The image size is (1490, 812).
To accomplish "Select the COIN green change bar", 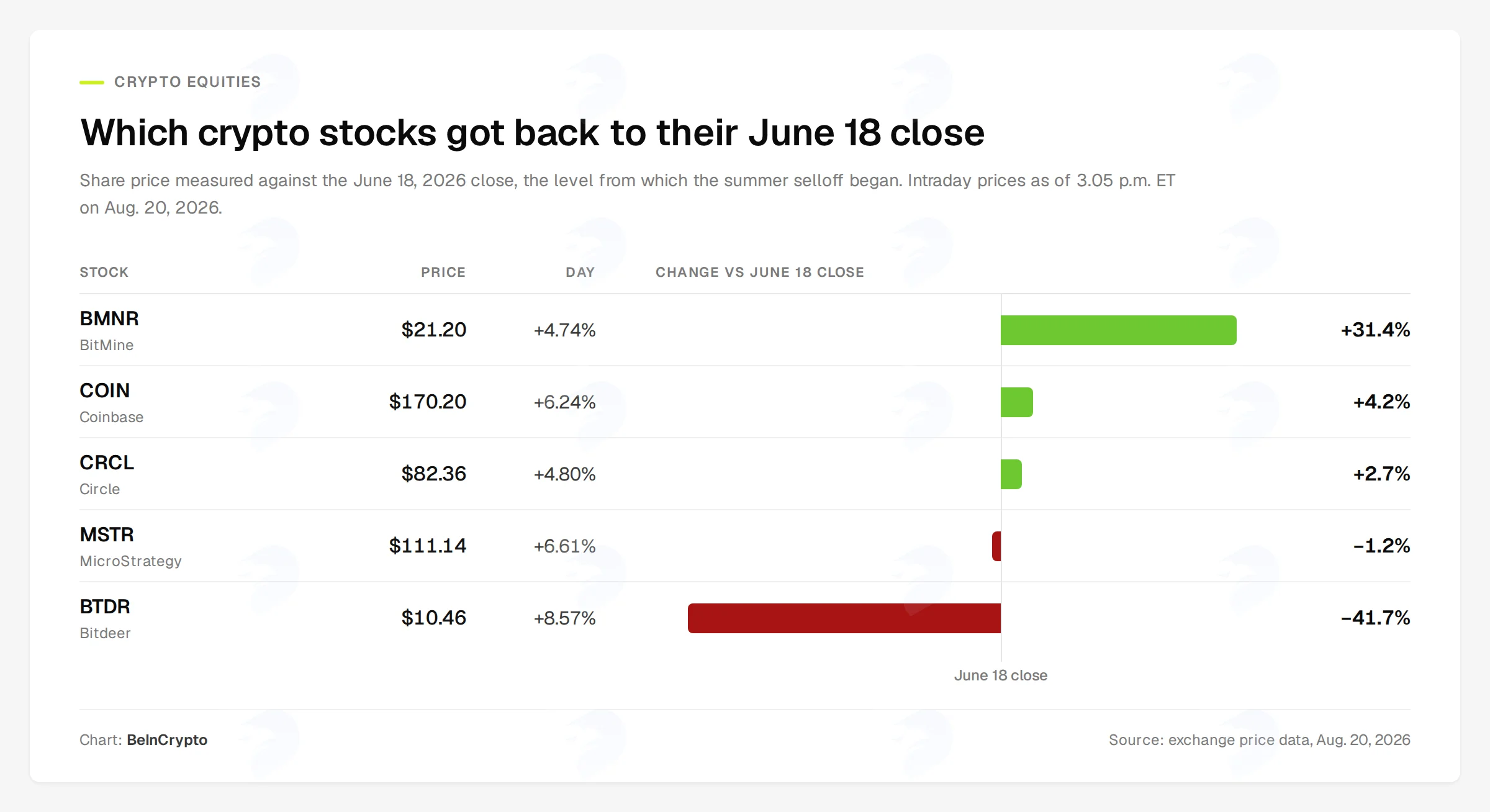I will coord(1017,402).
